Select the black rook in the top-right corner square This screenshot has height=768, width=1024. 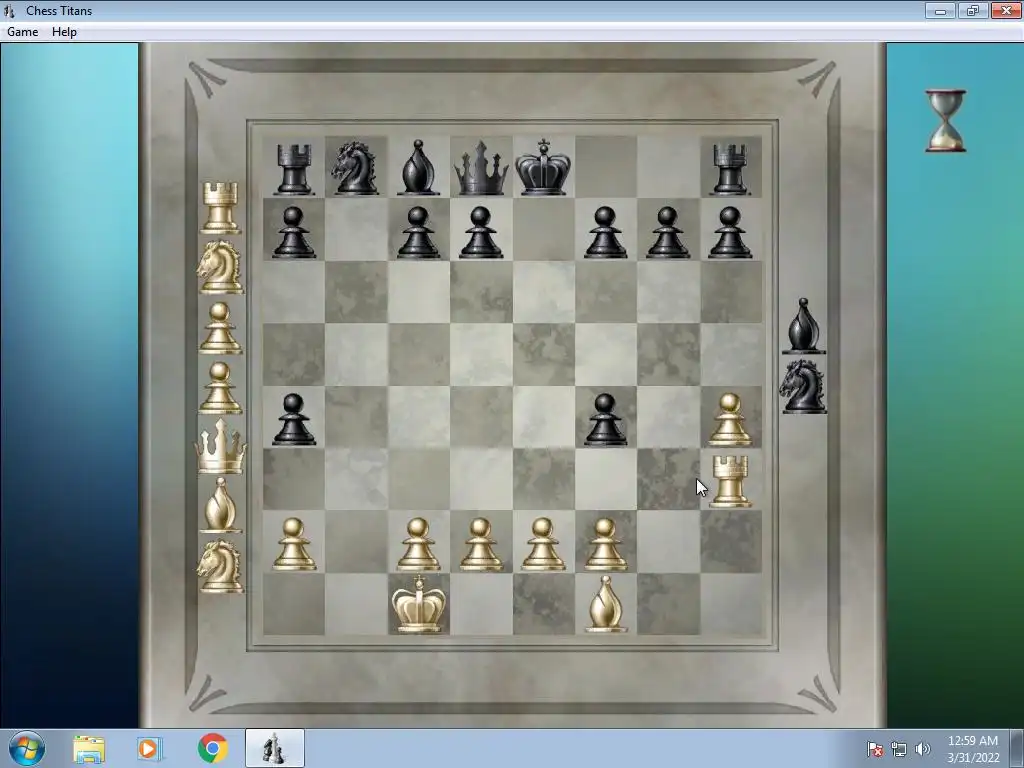(x=730, y=169)
